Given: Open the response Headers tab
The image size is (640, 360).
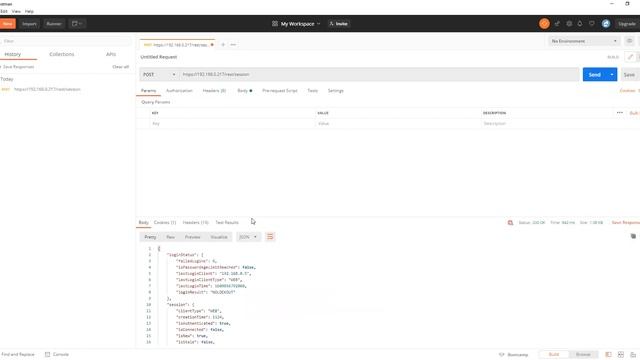Looking at the screenshot, I should click(196, 222).
